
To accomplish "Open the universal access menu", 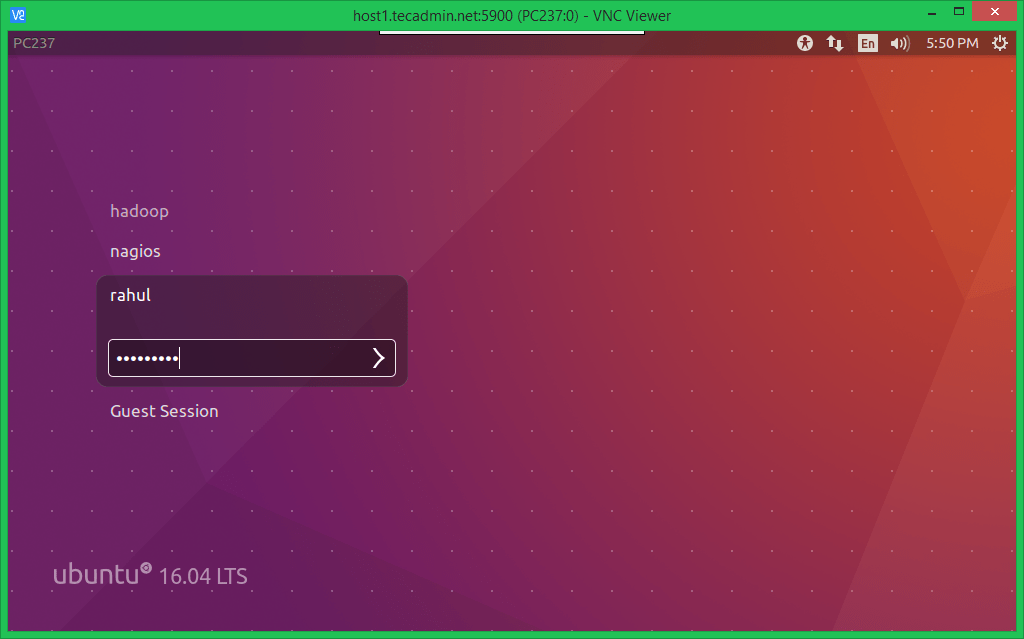I will click(x=805, y=43).
